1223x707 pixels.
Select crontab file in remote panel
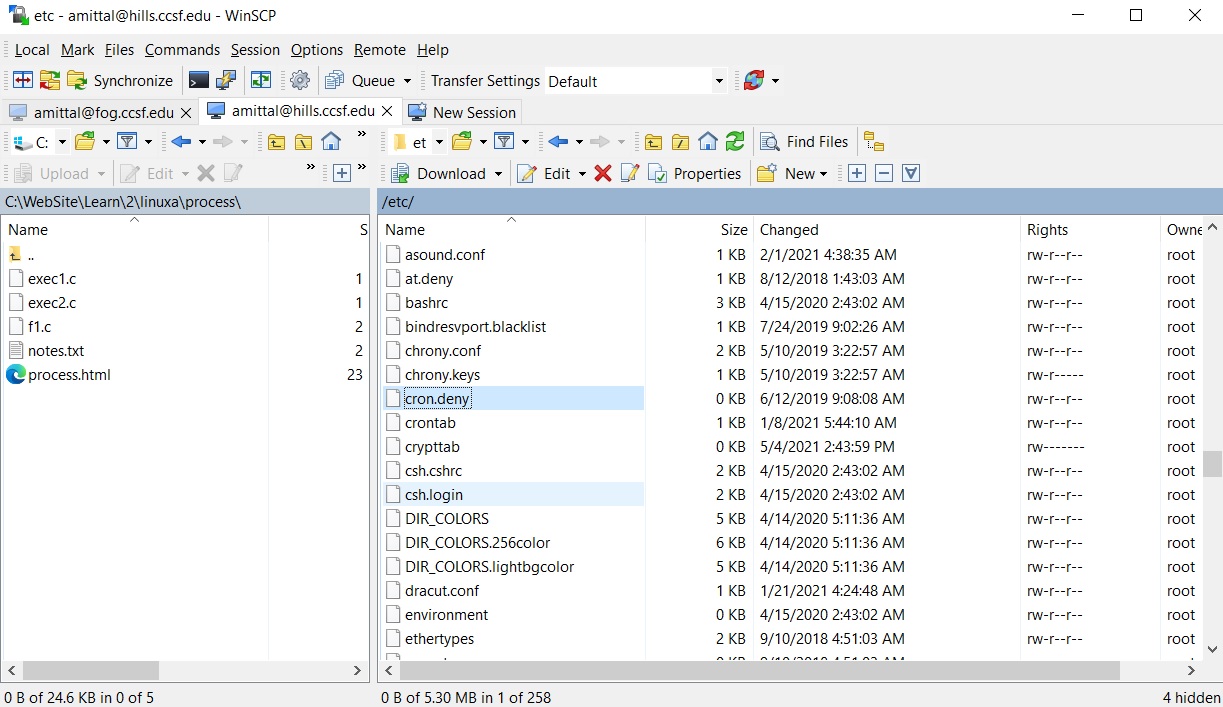[x=430, y=423]
